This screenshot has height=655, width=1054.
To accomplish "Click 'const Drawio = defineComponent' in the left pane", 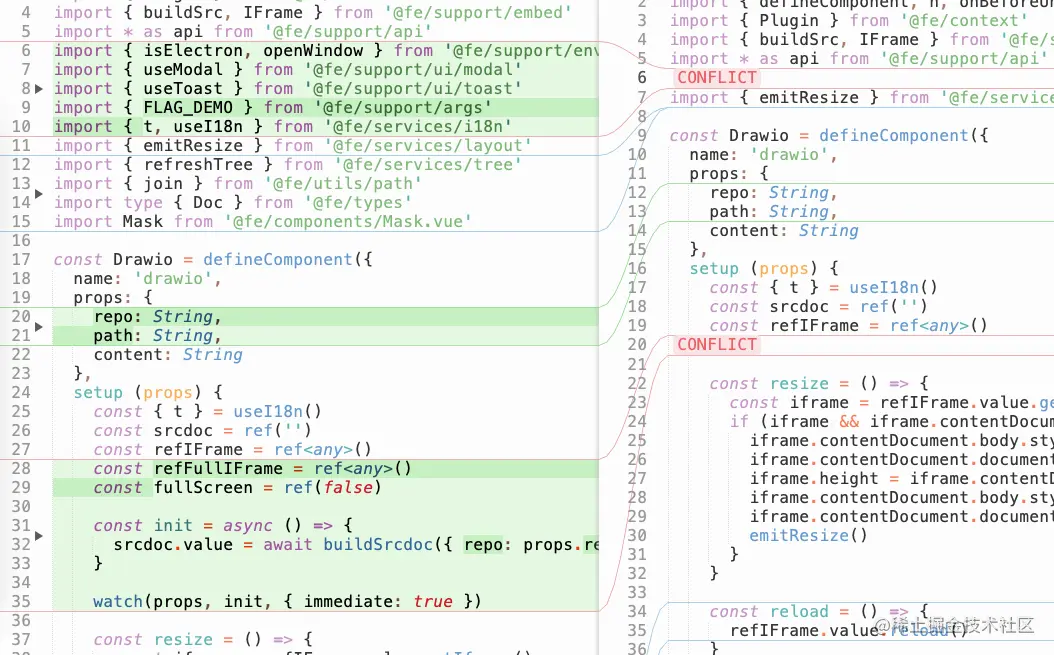I will tap(212, 260).
